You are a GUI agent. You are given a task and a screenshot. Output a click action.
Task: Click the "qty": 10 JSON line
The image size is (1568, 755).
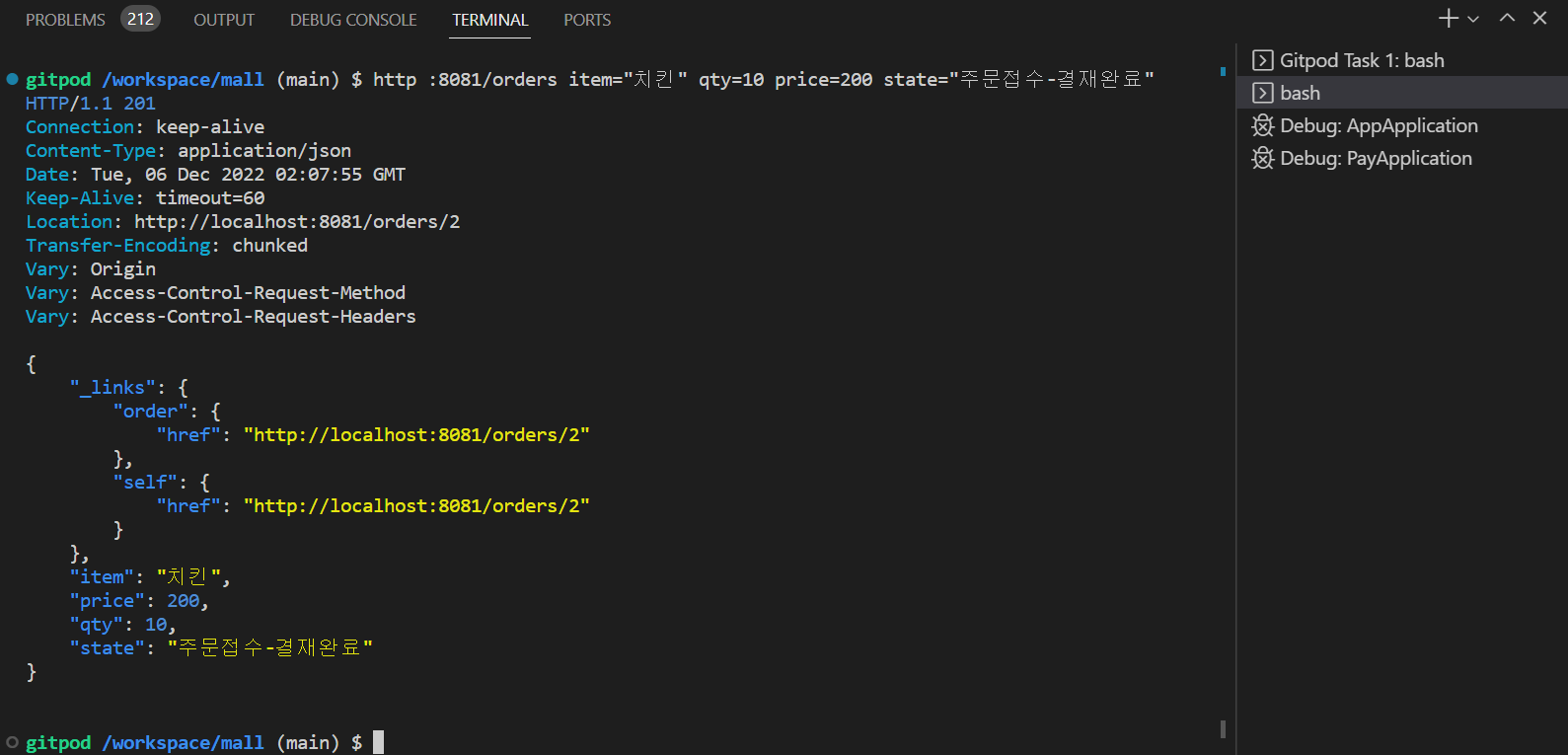(122, 625)
